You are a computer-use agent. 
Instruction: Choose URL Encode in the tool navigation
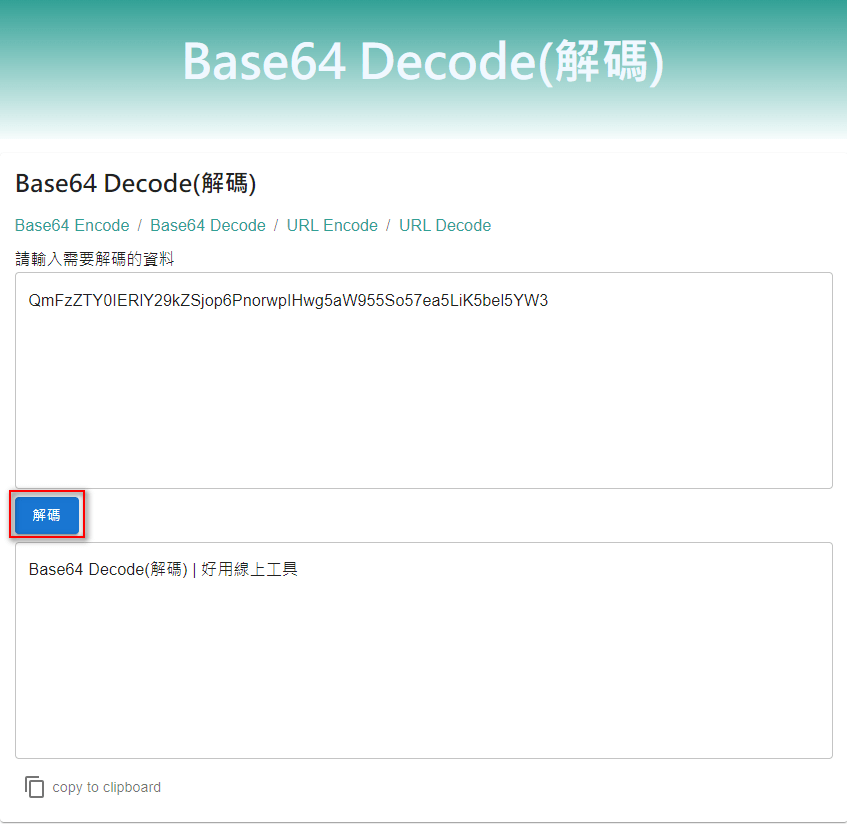point(332,225)
